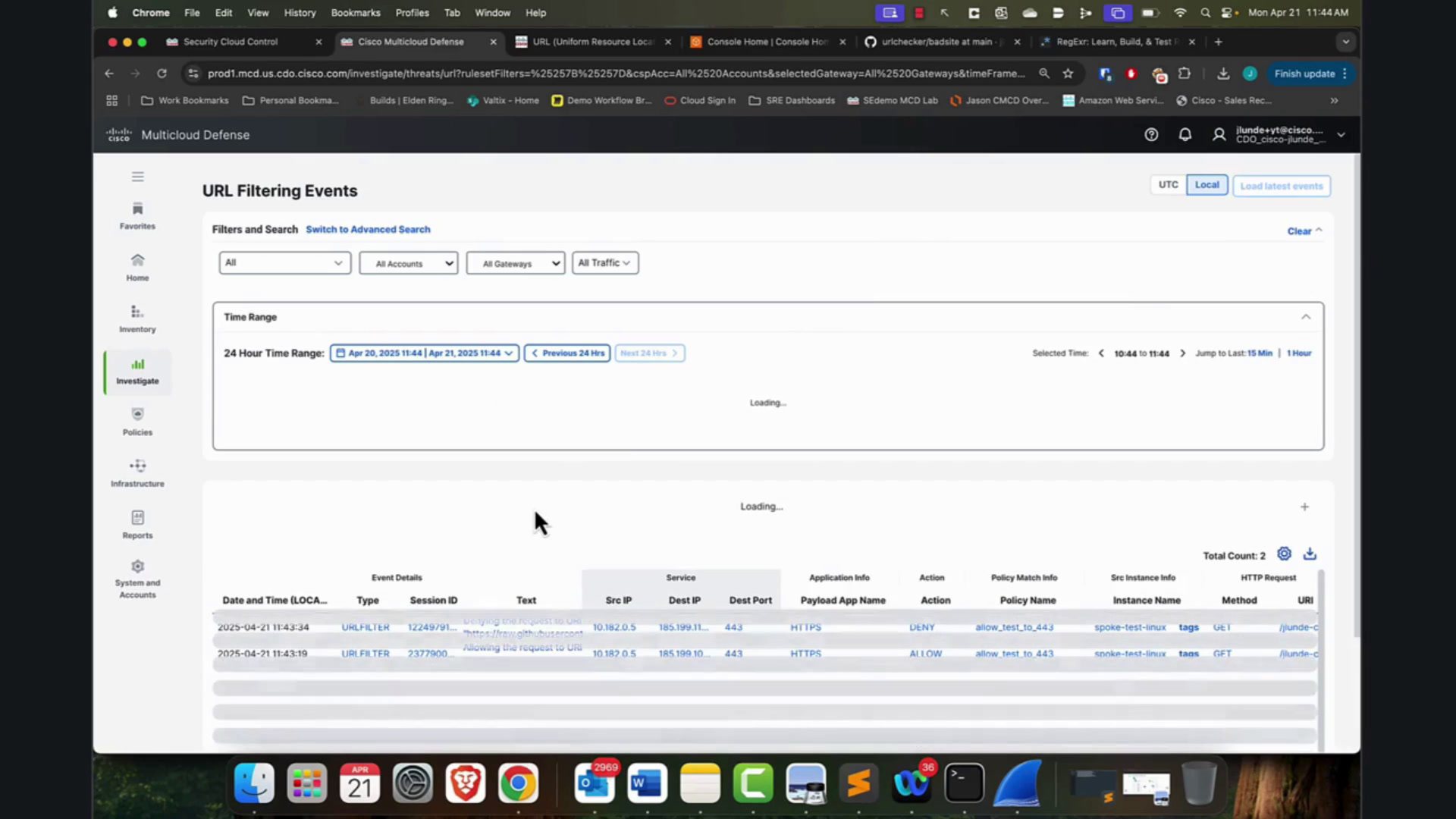The image size is (1456, 819).
Task: Step selected time window forward
Action: [x=1182, y=353]
